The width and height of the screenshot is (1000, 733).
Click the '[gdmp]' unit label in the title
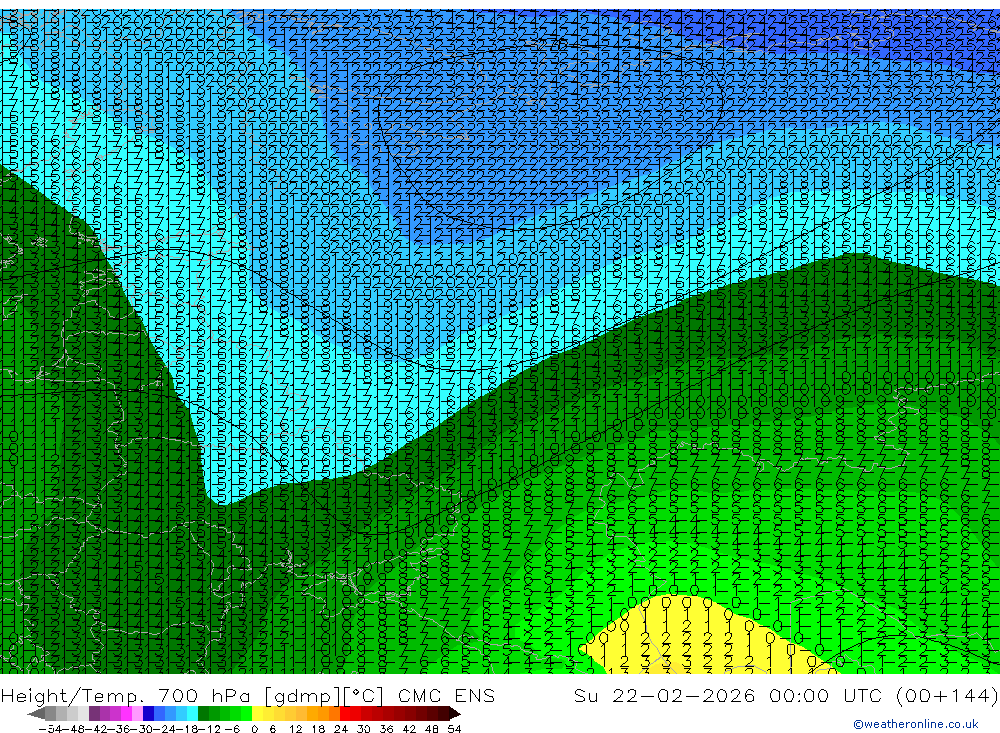pos(302,696)
